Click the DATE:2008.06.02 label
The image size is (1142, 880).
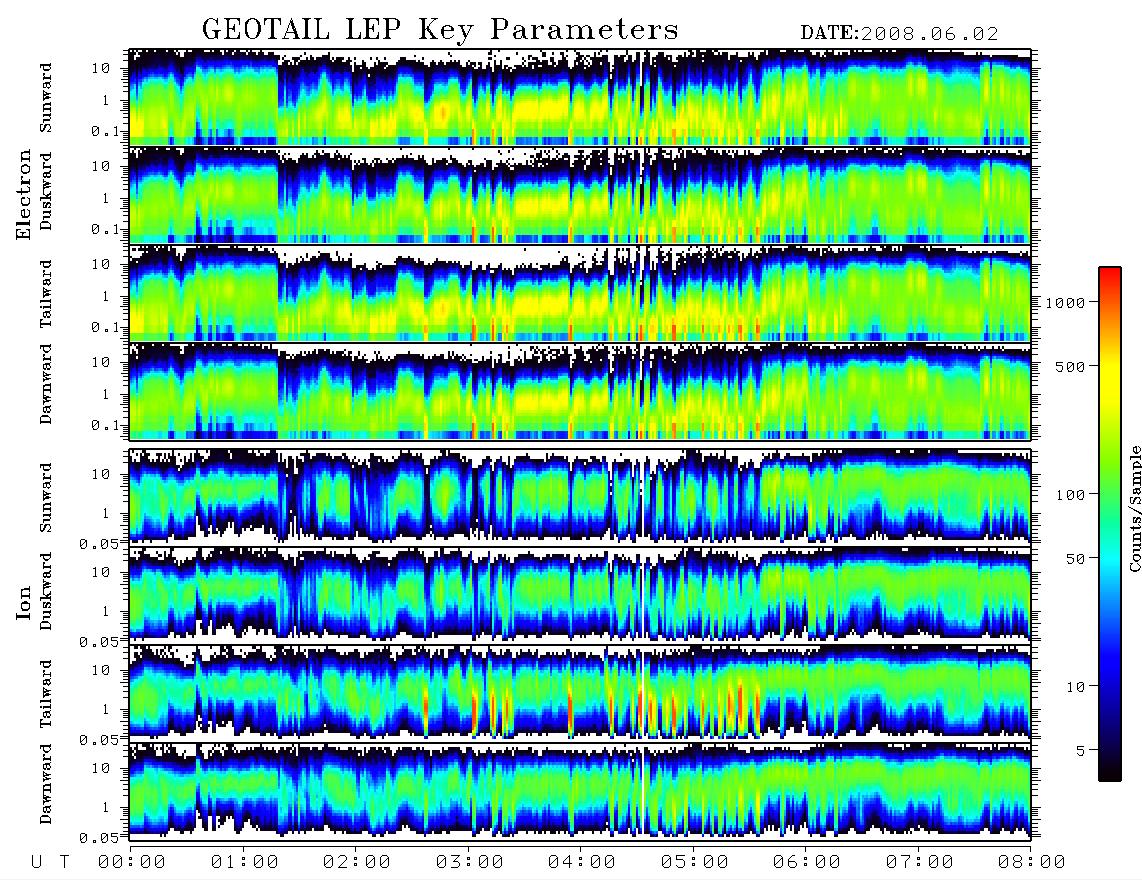click(899, 34)
